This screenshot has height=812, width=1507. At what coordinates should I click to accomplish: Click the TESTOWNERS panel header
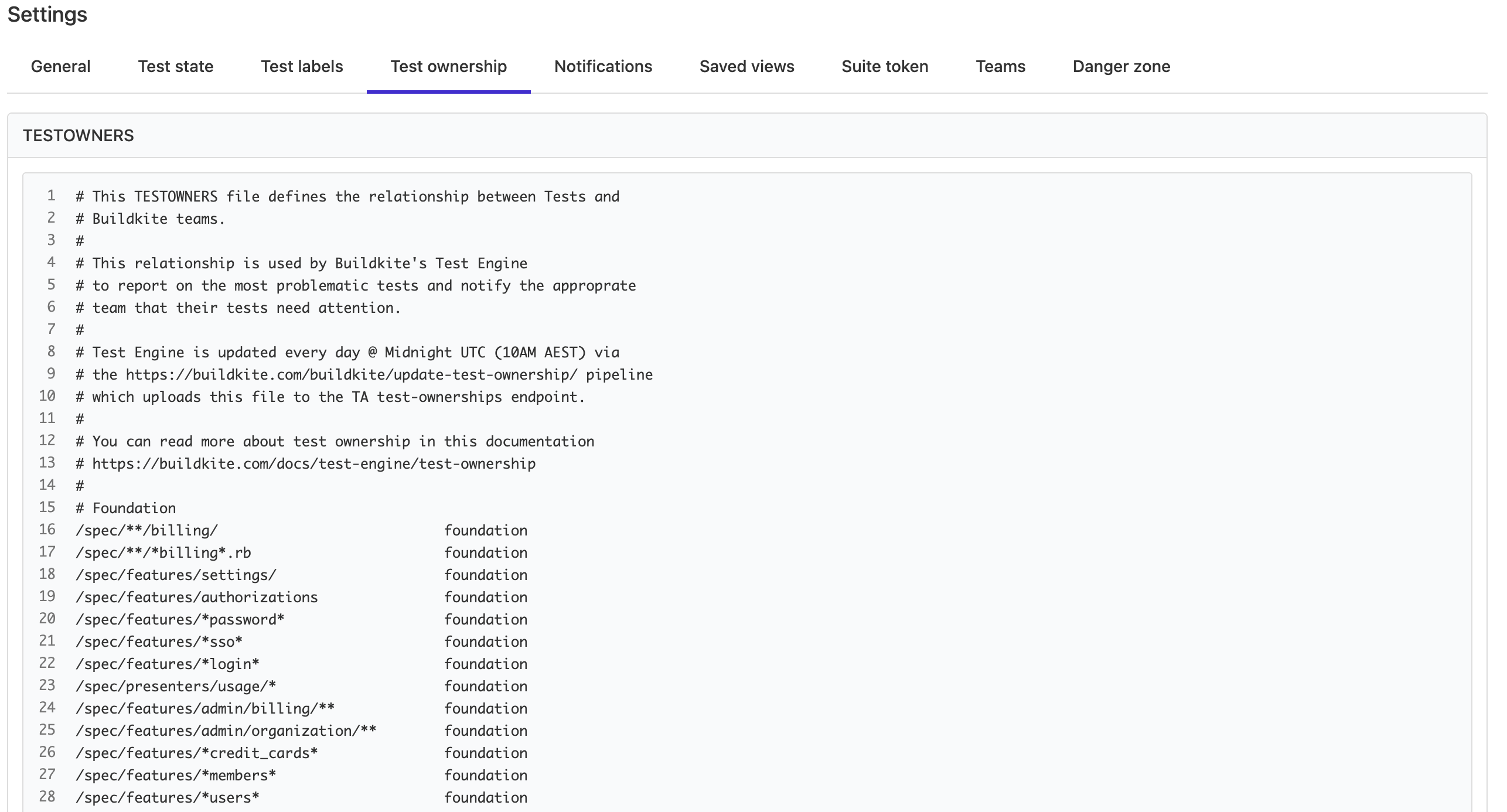pyautogui.click(x=79, y=135)
